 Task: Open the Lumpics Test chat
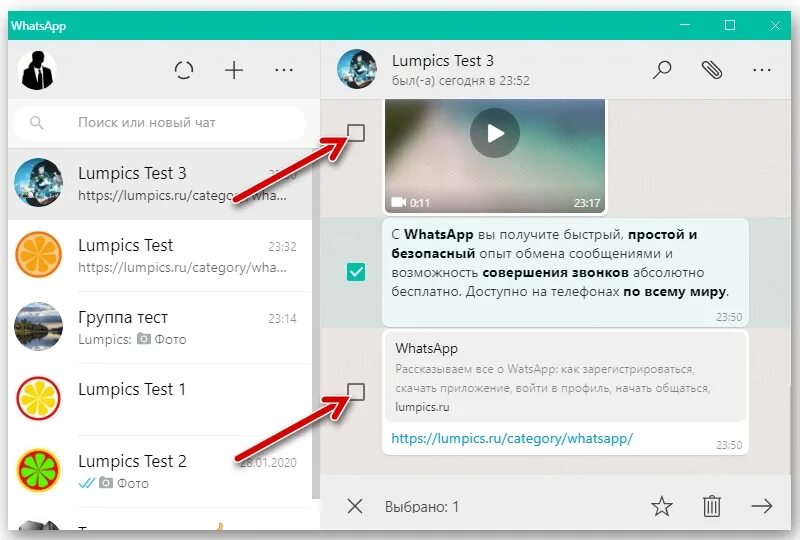pos(160,256)
